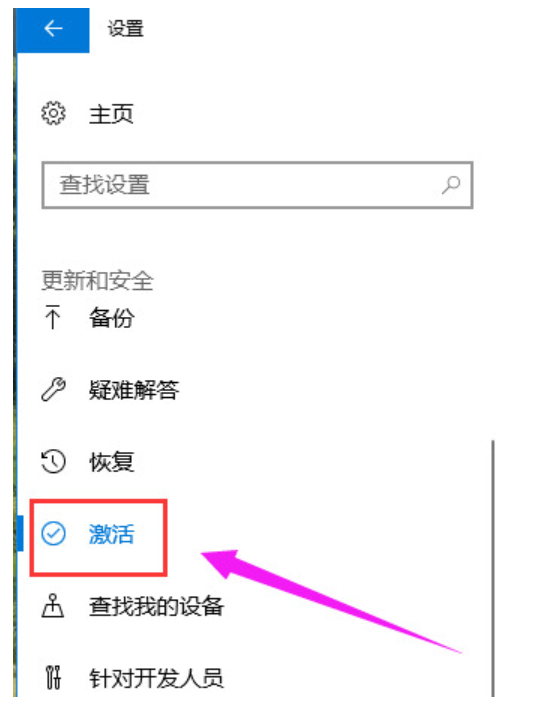
Task: Click the magnifier icon in the search box
Action: coord(451,185)
